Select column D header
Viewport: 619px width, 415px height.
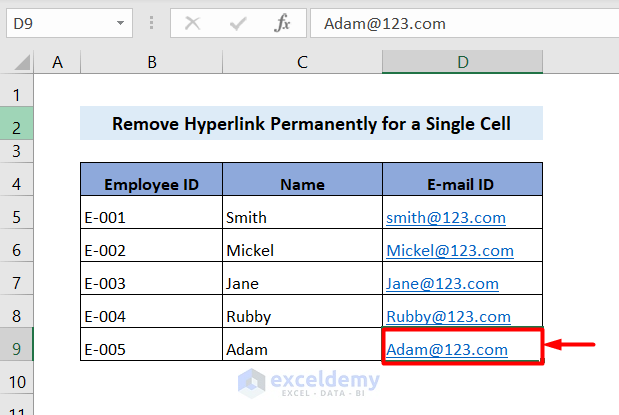(463, 62)
